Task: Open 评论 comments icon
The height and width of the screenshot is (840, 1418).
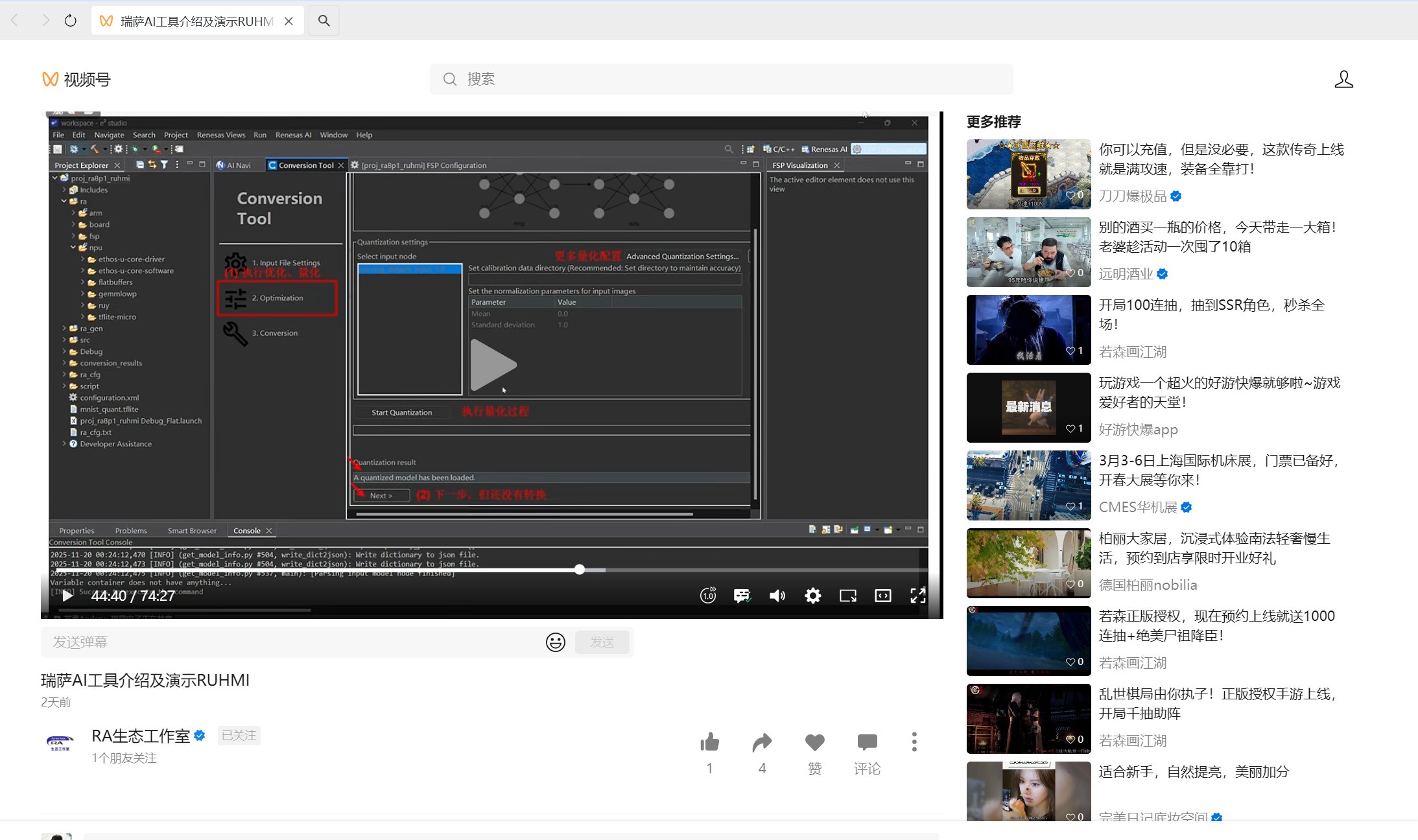Action: point(868,742)
